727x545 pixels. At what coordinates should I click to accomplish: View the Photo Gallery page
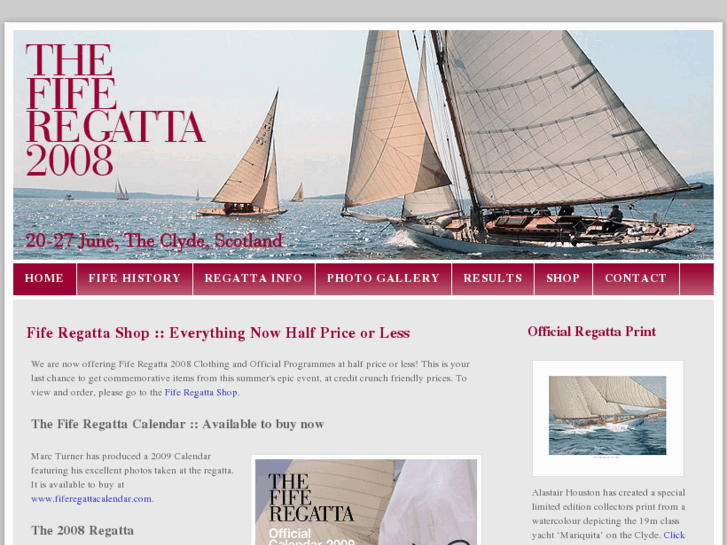pos(383,279)
